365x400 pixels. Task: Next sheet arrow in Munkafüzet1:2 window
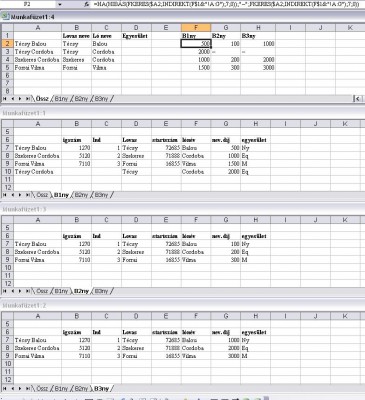(20, 388)
